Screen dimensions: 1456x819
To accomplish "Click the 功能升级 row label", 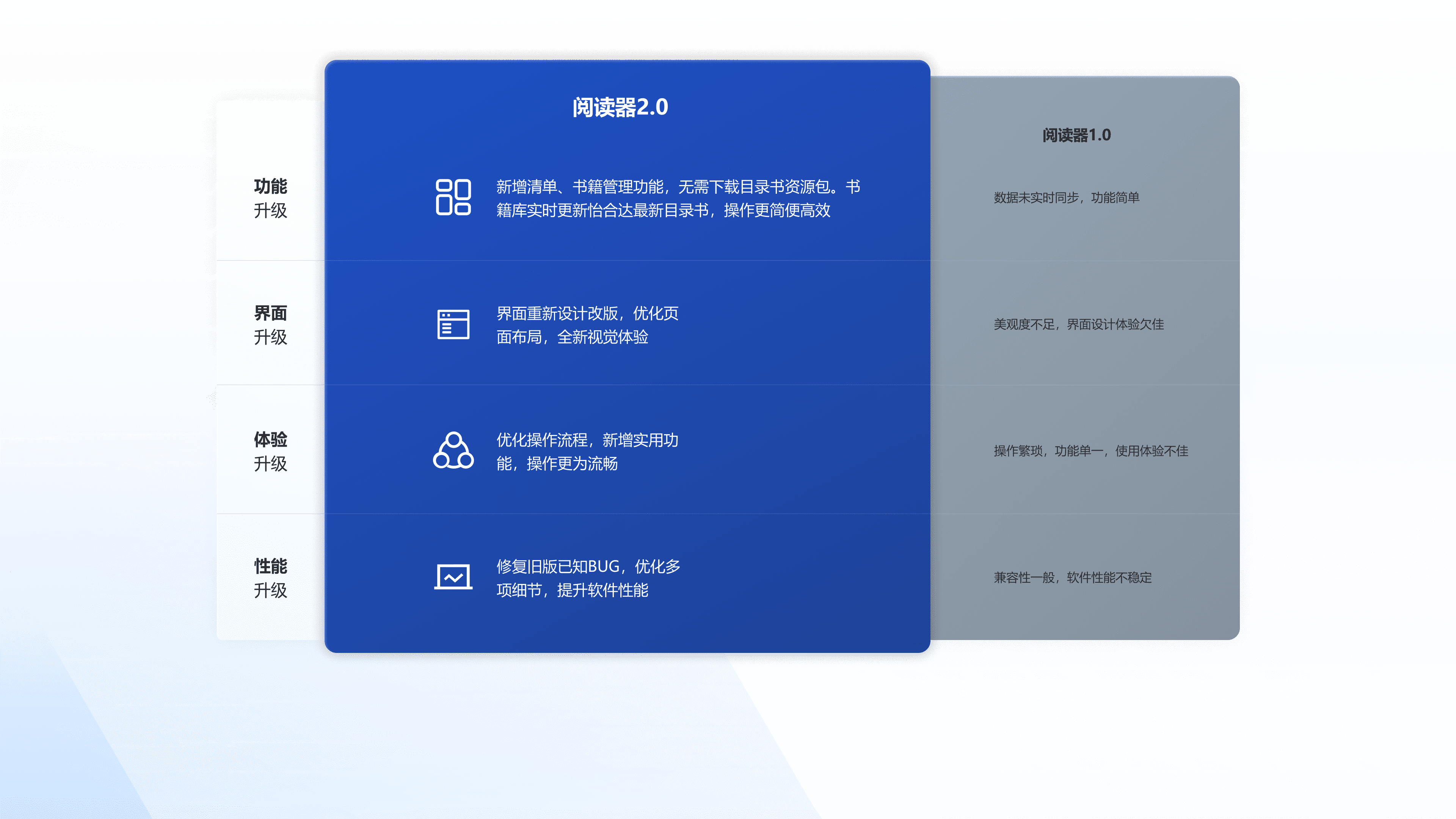I will click(270, 198).
